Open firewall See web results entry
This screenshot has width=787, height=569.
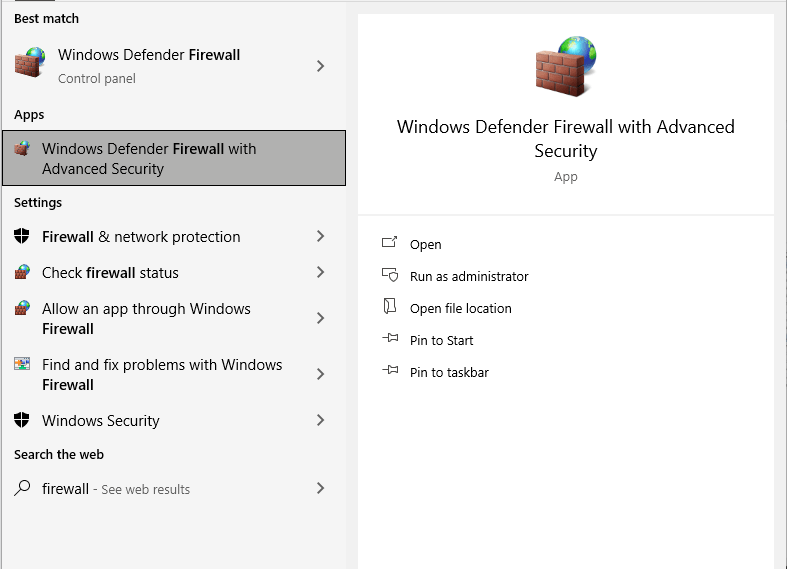click(116, 489)
